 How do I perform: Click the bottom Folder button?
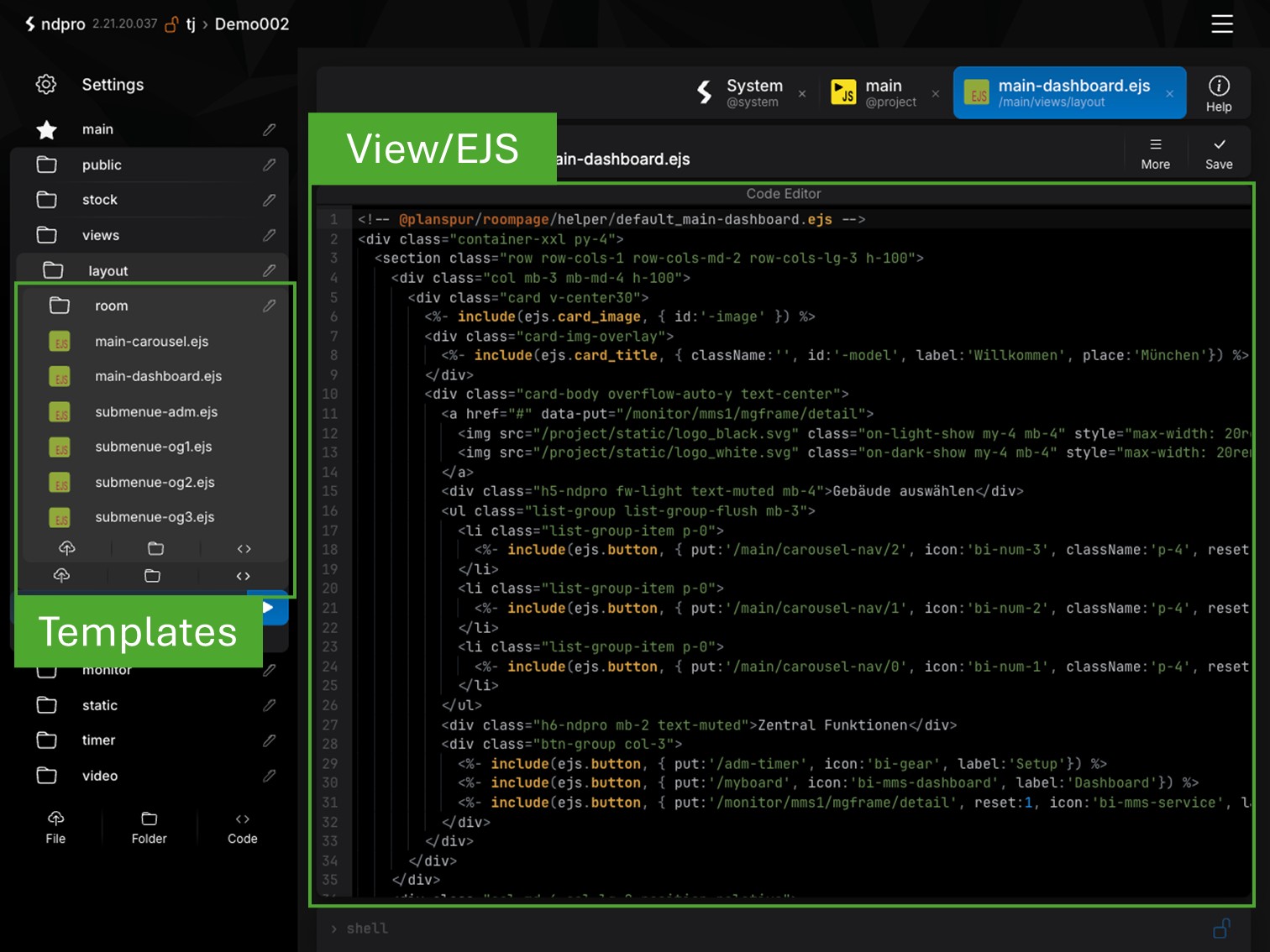pyautogui.click(x=149, y=828)
